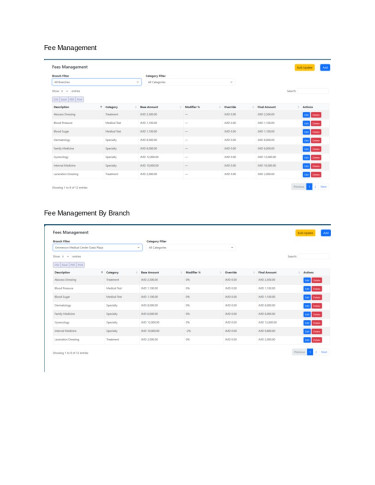Sort by Modifier % in By Branch table
Screen dimensions: 375x485
(x=204, y=272)
